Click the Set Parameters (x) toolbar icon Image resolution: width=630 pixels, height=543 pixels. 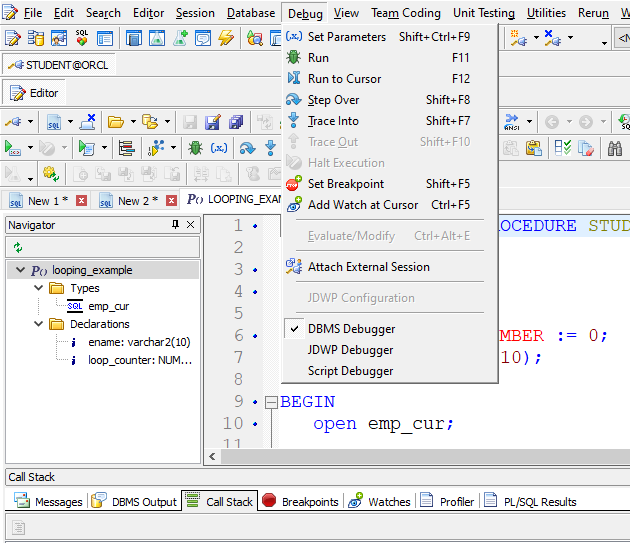pyautogui.click(x=219, y=148)
